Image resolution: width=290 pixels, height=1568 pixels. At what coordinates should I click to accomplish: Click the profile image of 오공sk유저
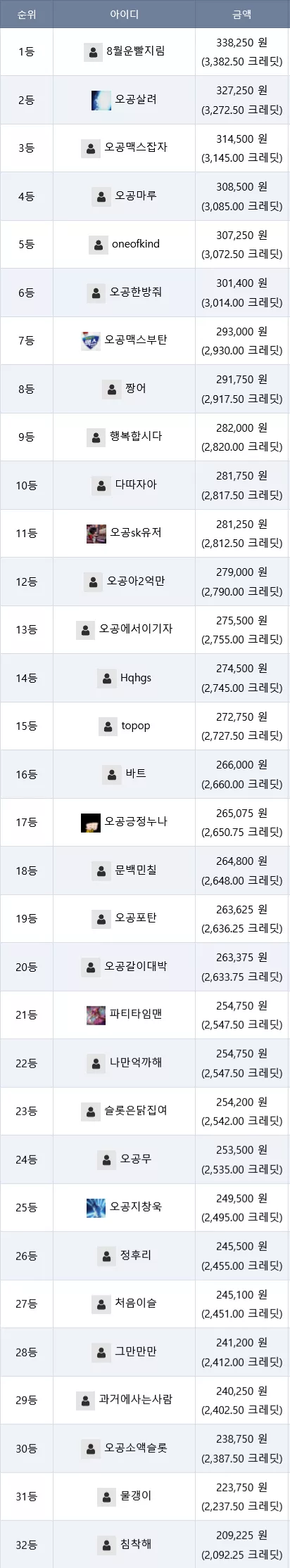(x=96, y=533)
